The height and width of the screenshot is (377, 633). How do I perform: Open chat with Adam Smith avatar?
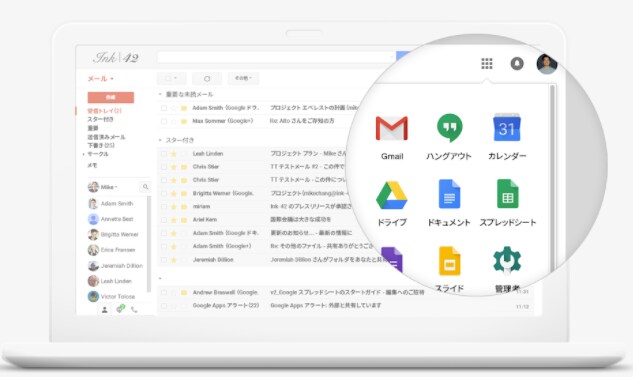tap(93, 203)
